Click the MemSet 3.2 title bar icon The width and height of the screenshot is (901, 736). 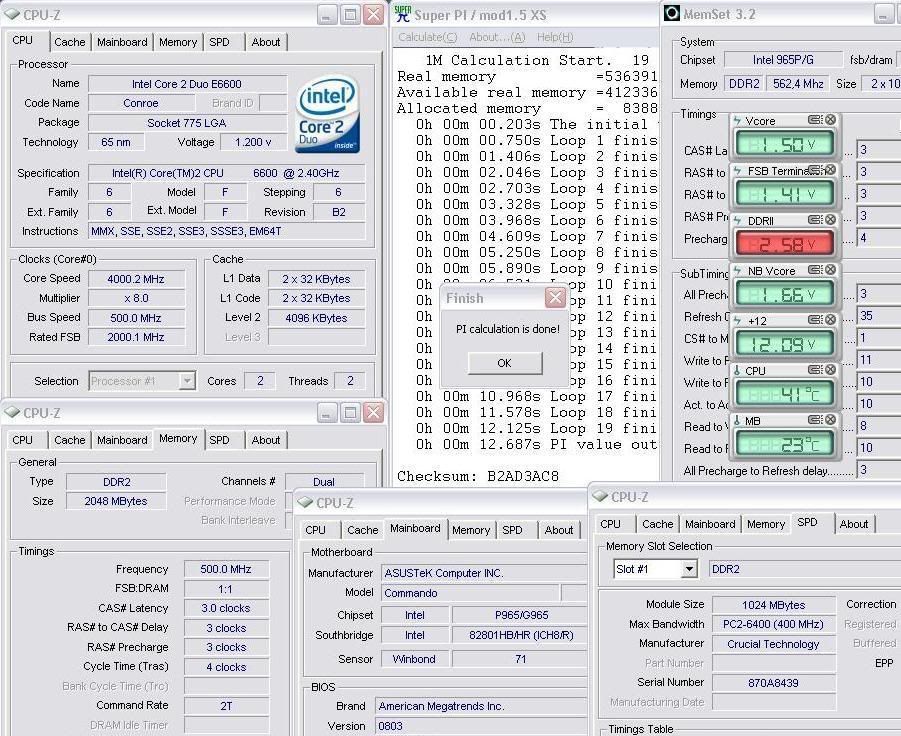click(671, 13)
